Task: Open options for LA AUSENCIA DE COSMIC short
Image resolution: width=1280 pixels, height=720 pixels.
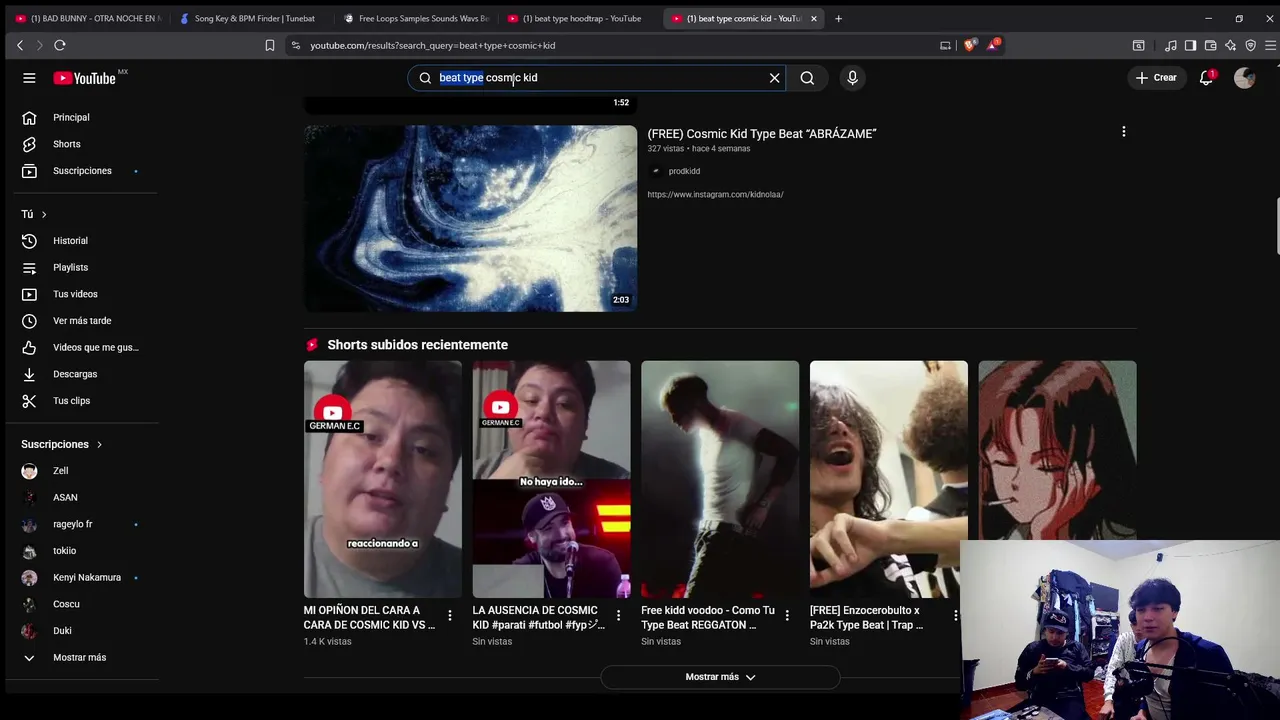Action: [x=618, y=616]
